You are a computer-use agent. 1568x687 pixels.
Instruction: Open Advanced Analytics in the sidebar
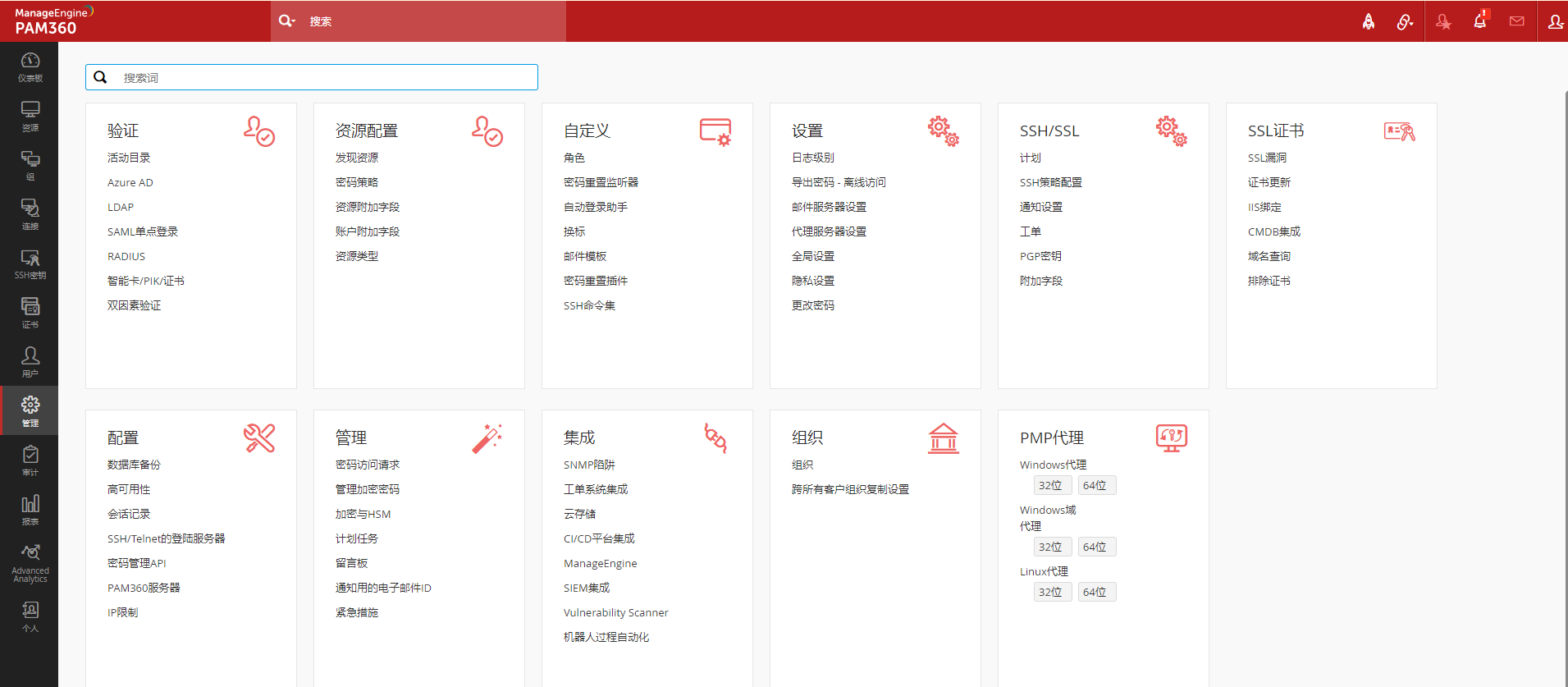click(30, 562)
